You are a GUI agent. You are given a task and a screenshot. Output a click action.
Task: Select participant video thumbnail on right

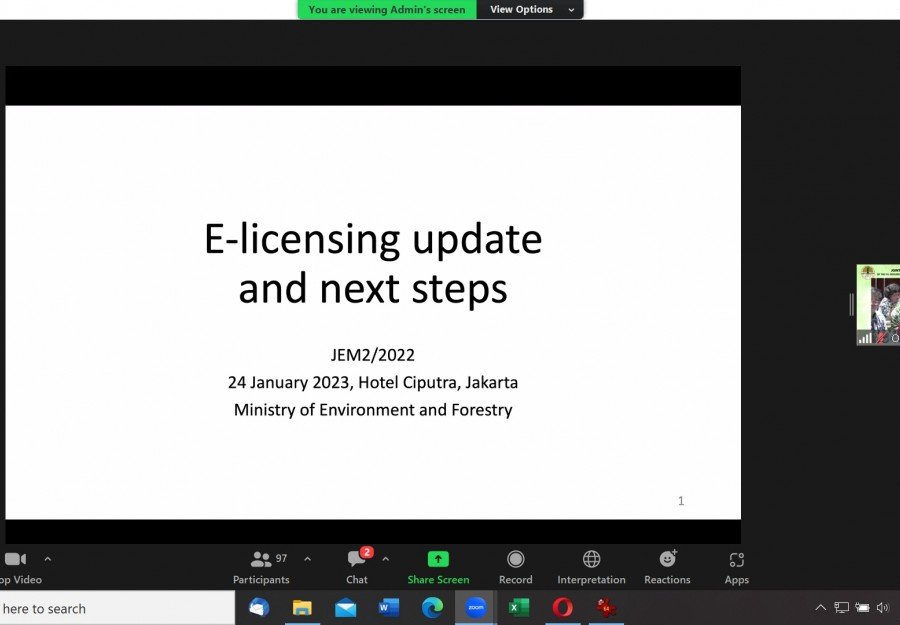878,305
